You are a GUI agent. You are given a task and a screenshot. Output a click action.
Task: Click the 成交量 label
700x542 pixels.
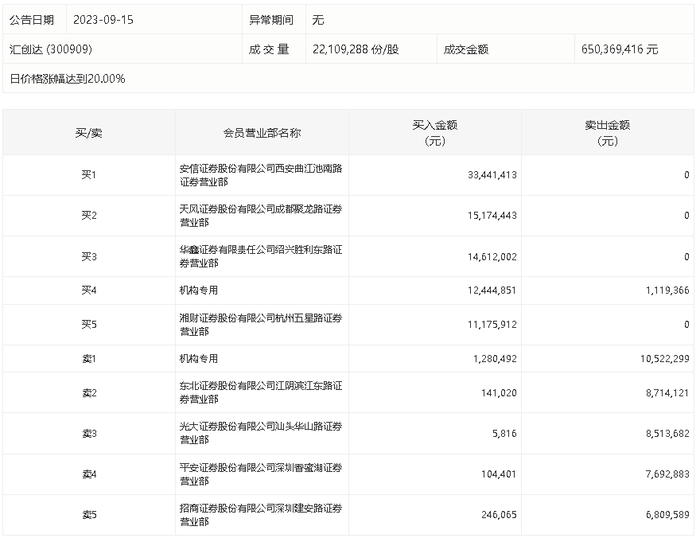(x=269, y=49)
